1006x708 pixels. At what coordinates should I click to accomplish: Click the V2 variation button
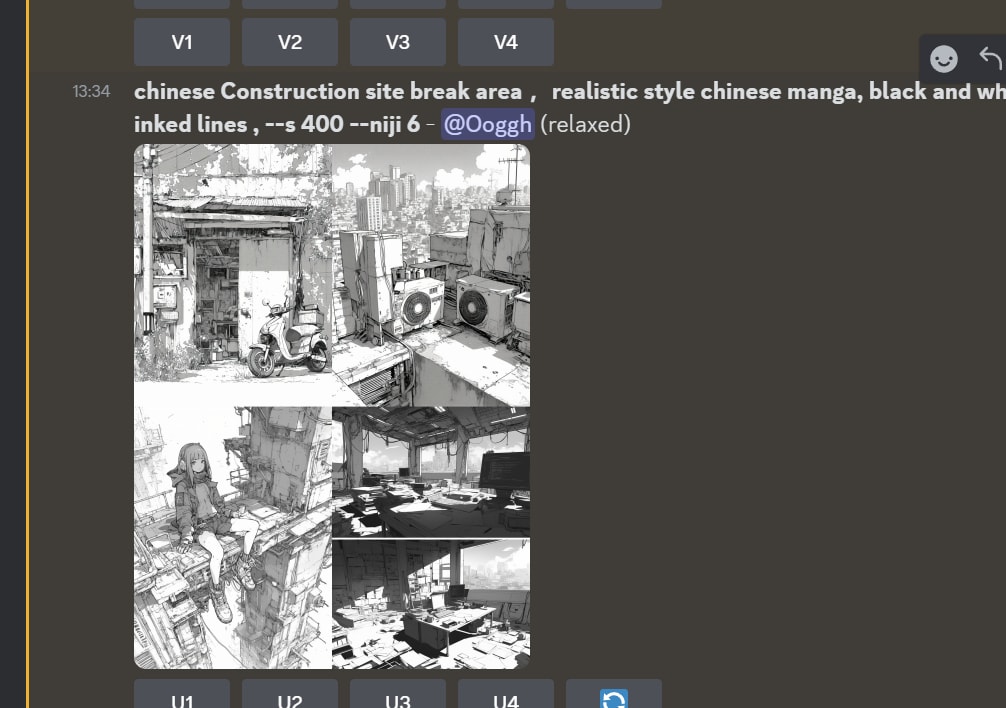click(x=290, y=42)
